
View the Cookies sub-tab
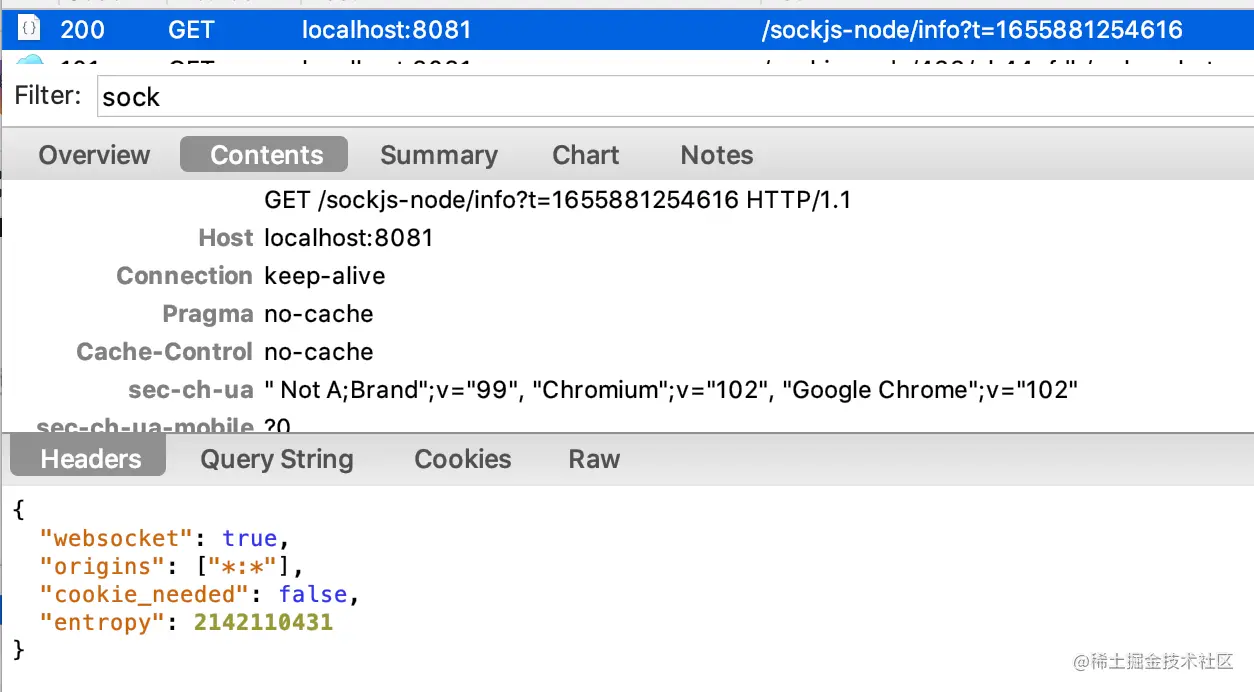(x=462, y=459)
